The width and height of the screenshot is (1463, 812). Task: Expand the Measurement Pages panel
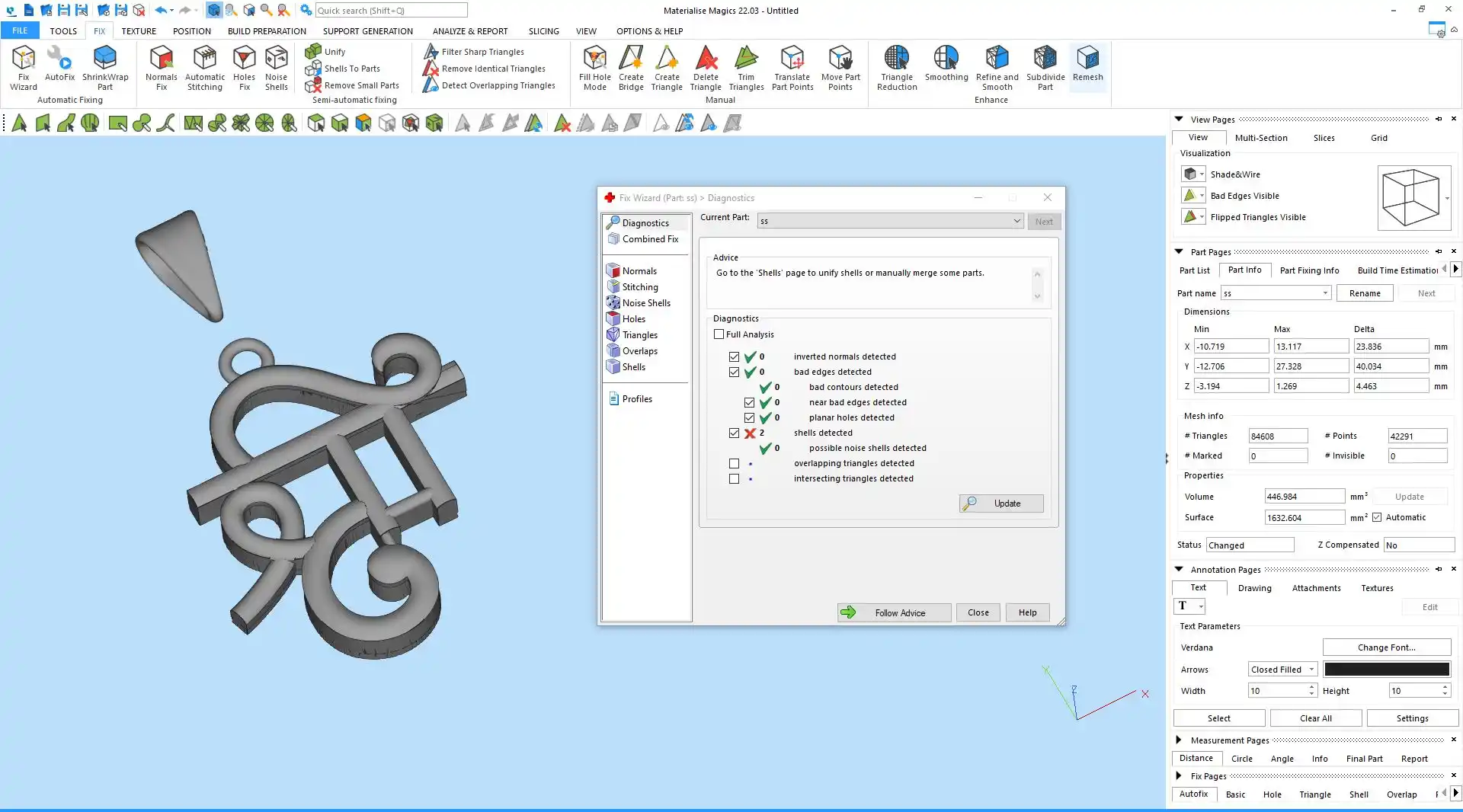tap(1179, 740)
